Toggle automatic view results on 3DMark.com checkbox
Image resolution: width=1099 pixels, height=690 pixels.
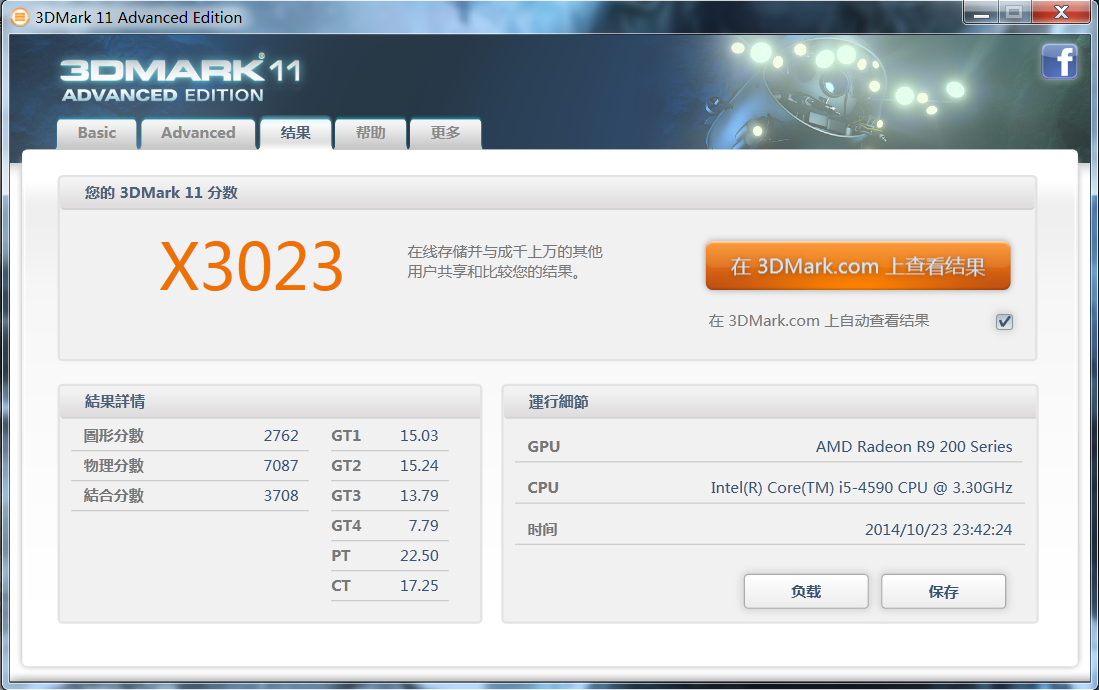click(1004, 321)
